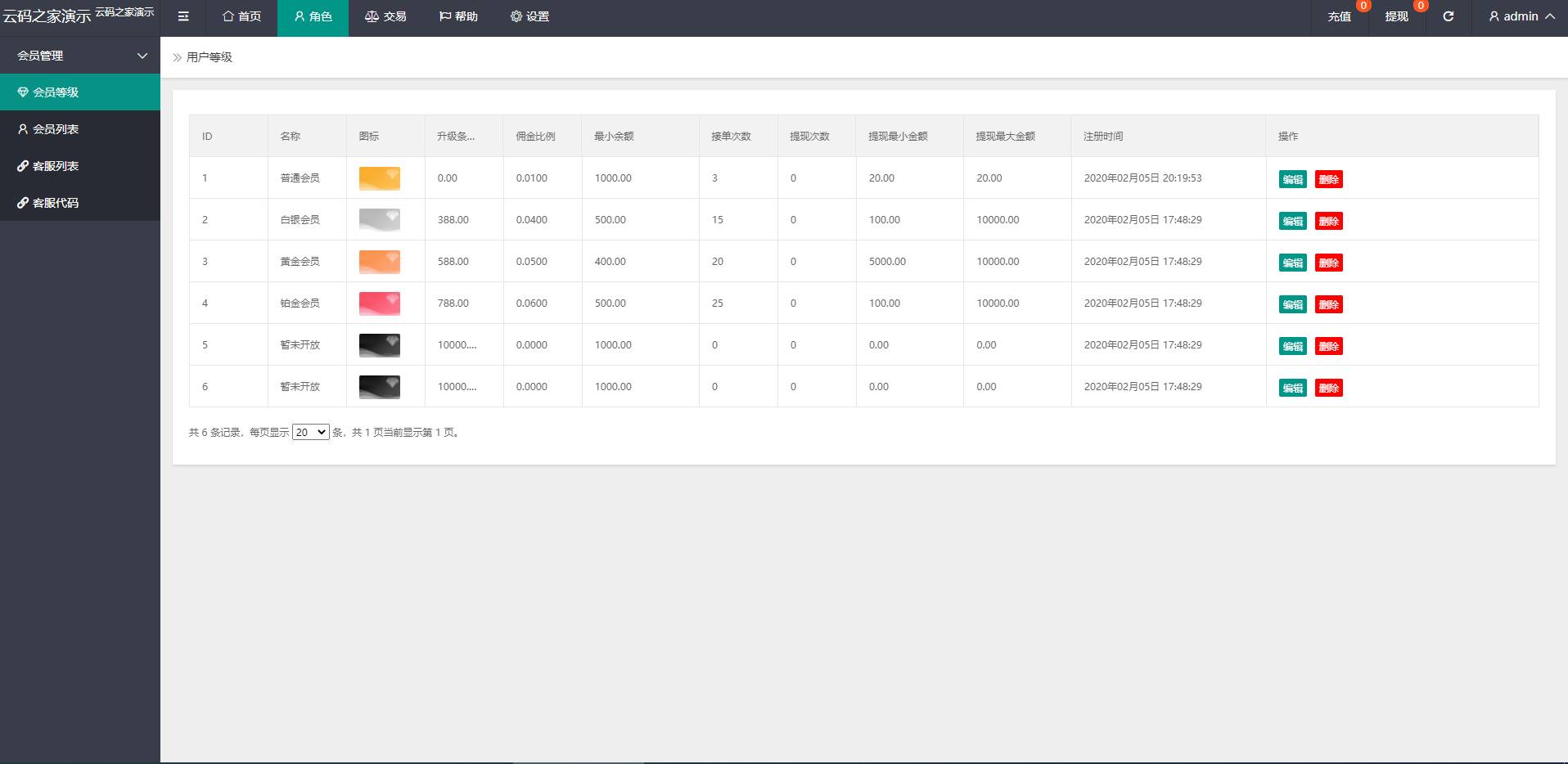Change page size from the 20 dropdown
This screenshot has width=1568, height=764.
(x=310, y=432)
